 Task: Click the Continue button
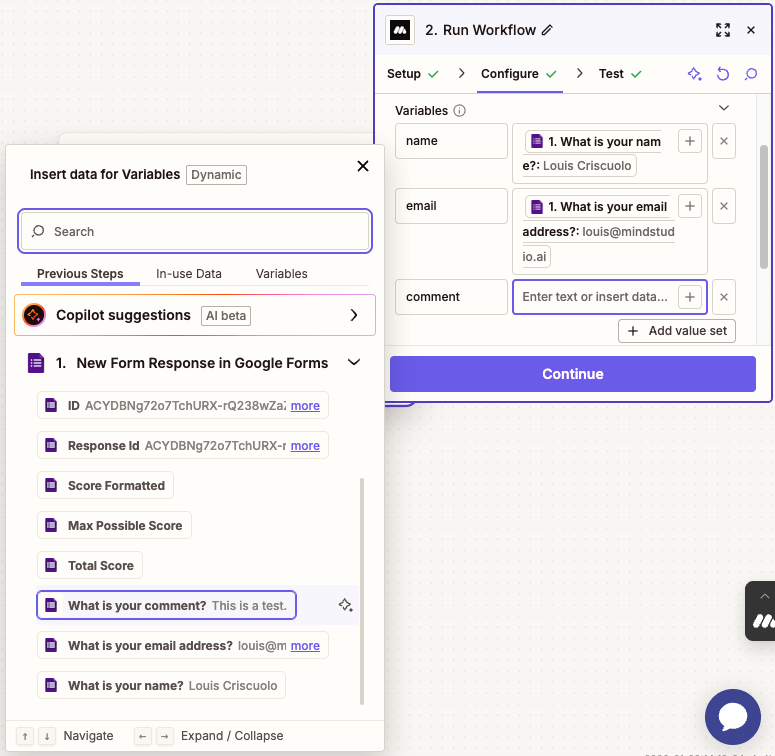[x=572, y=374]
